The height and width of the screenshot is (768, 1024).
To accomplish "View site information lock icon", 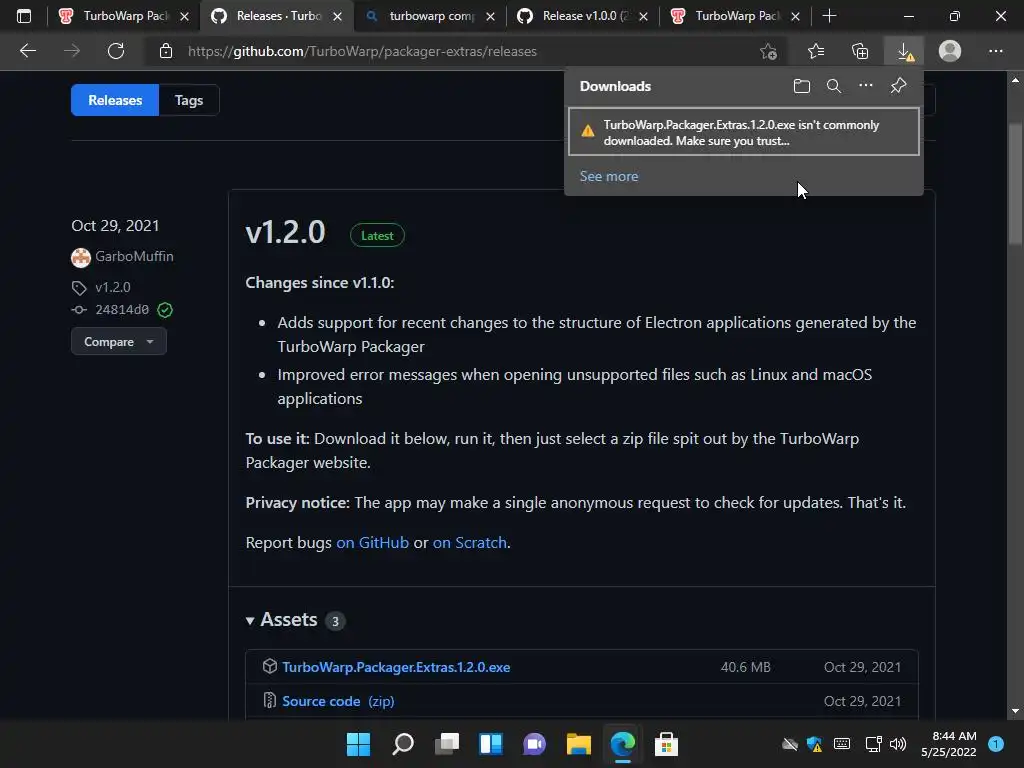I will pos(166,51).
